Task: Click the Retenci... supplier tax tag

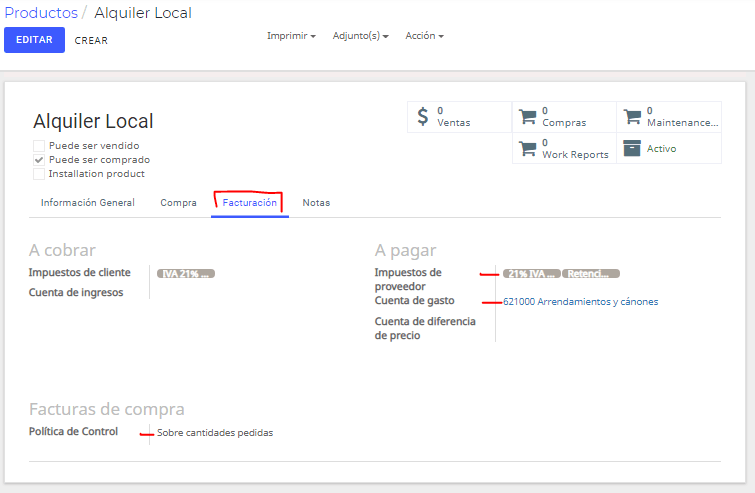Action: click(x=591, y=273)
